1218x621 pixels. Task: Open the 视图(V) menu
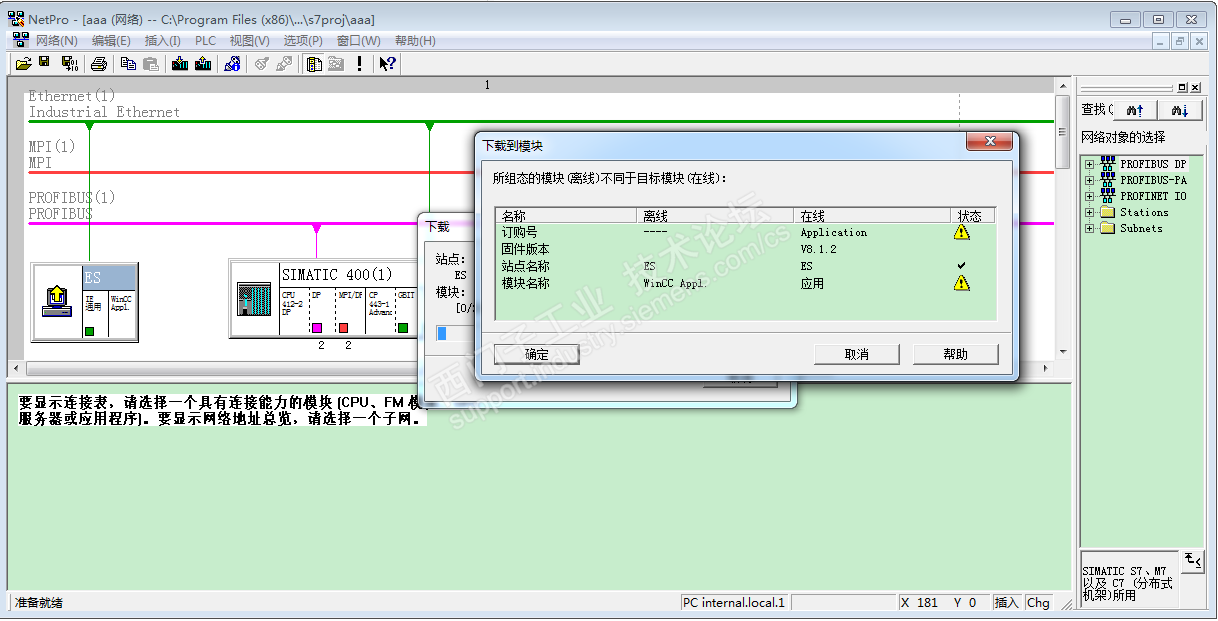(x=250, y=41)
